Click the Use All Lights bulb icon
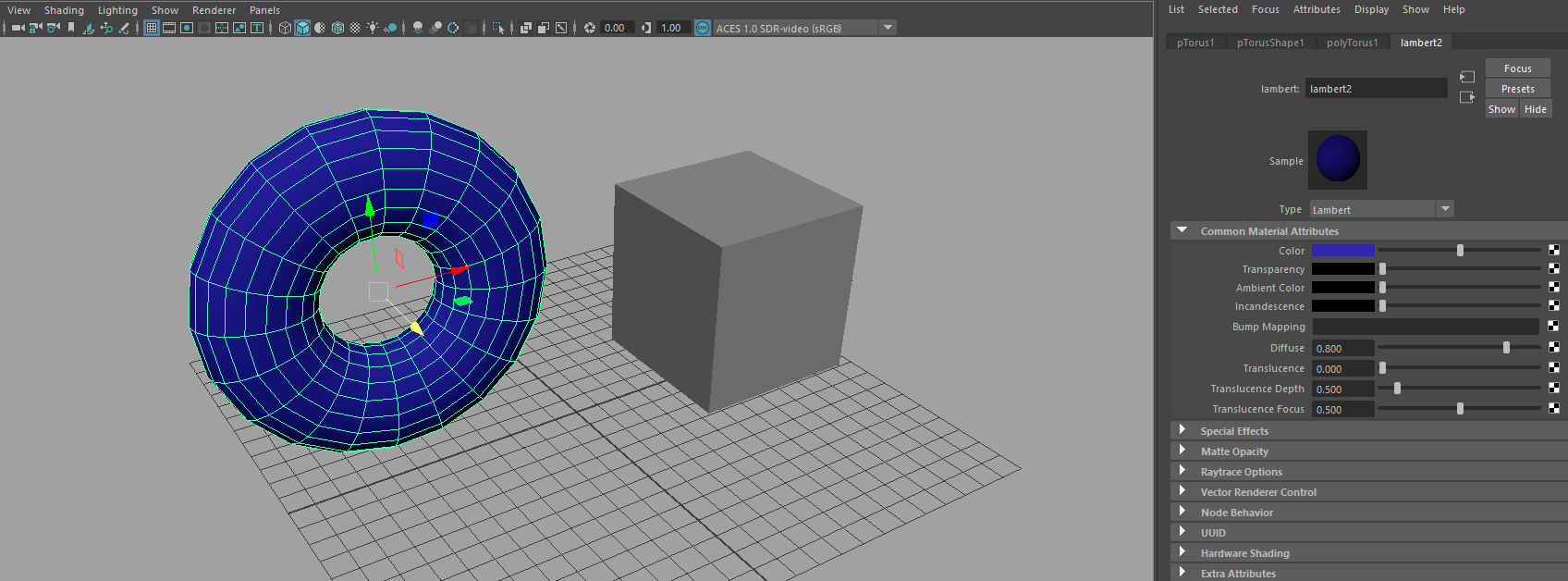Screen dimensions: 1568x581 coord(373,28)
